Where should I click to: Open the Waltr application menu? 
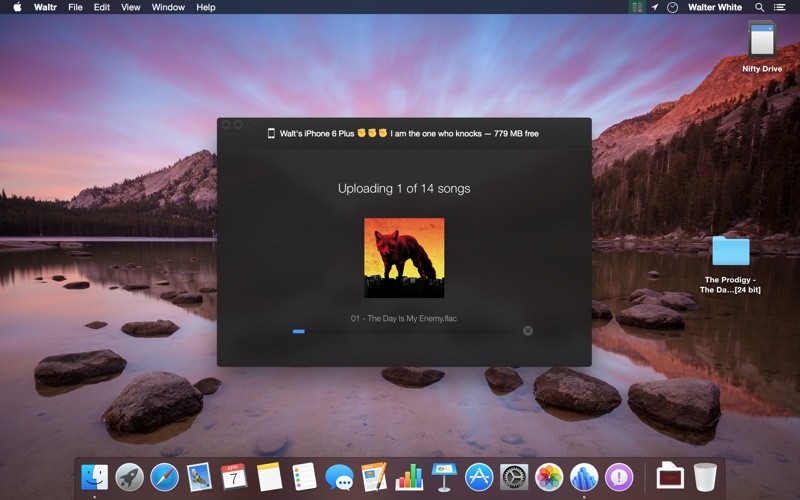click(45, 7)
